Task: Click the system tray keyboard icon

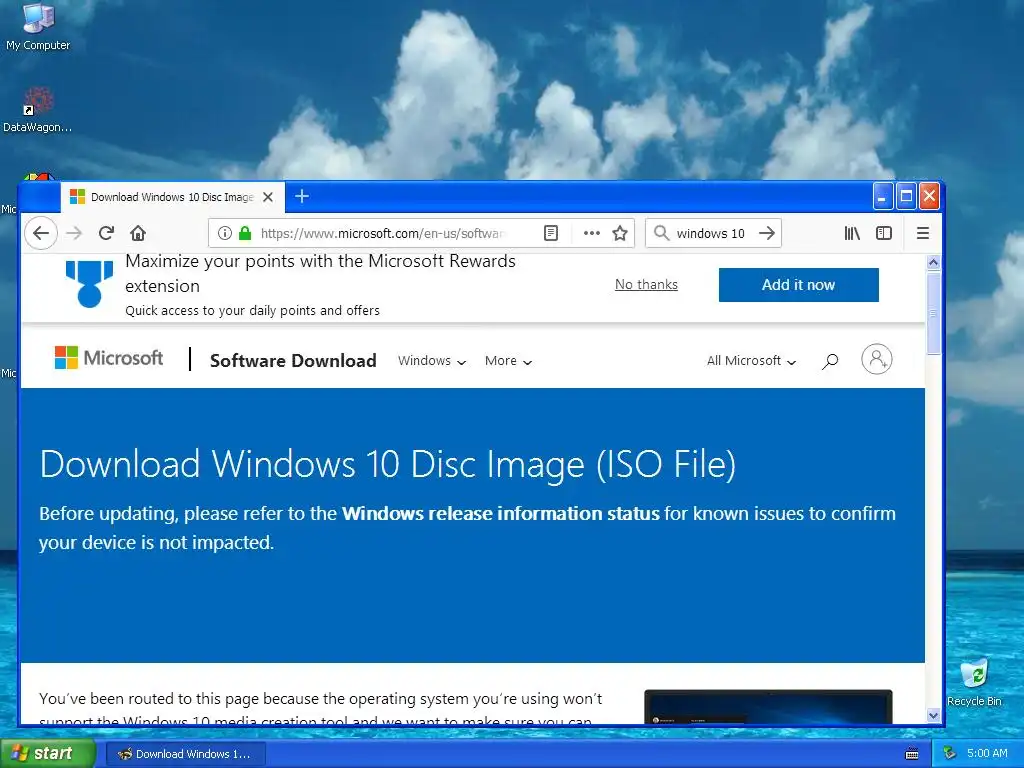Action: click(912, 754)
